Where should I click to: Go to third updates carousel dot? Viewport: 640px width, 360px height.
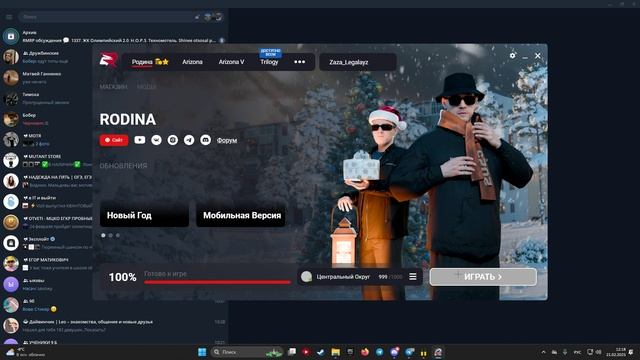point(118,235)
